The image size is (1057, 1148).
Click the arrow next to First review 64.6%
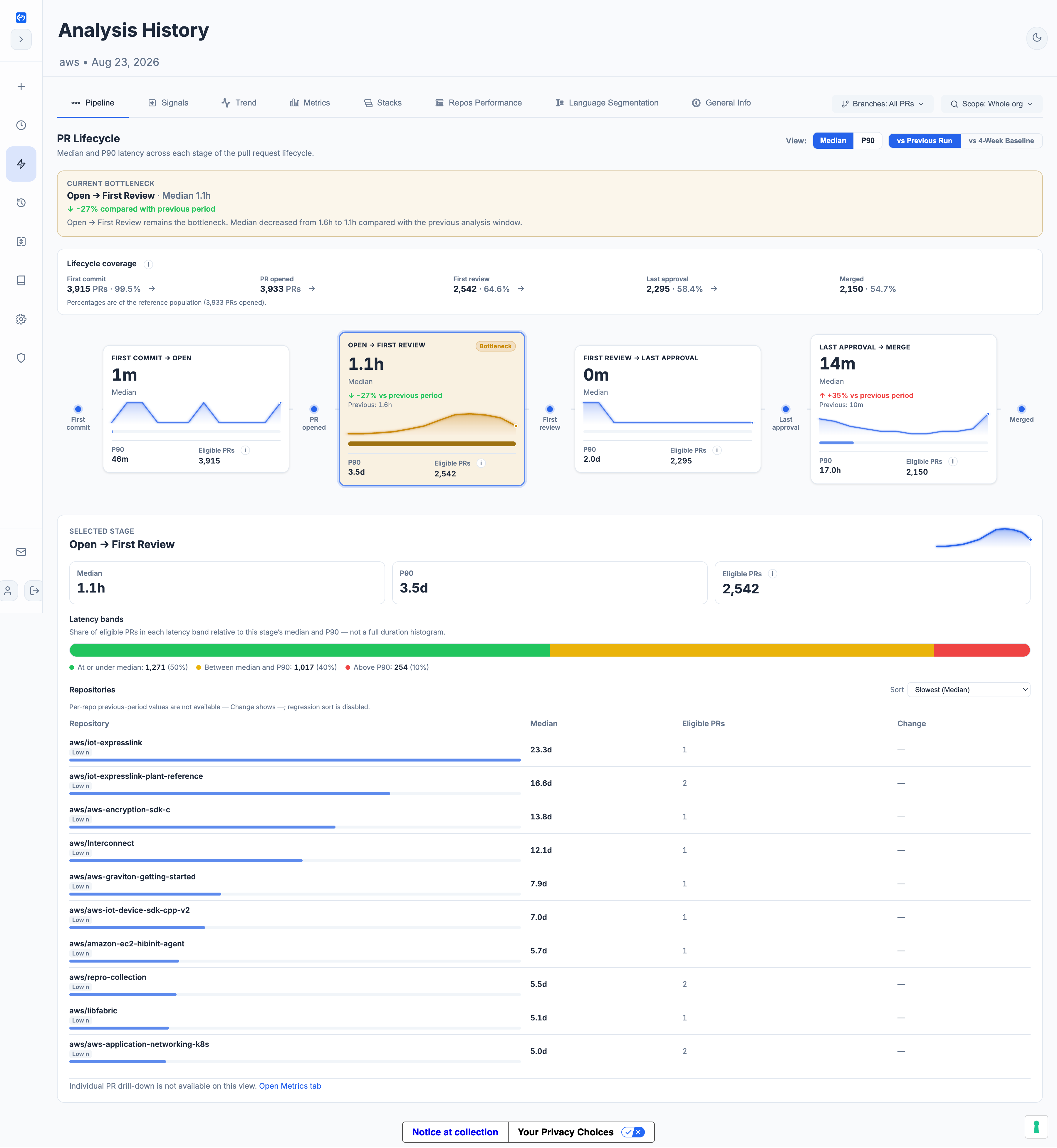[x=521, y=289]
